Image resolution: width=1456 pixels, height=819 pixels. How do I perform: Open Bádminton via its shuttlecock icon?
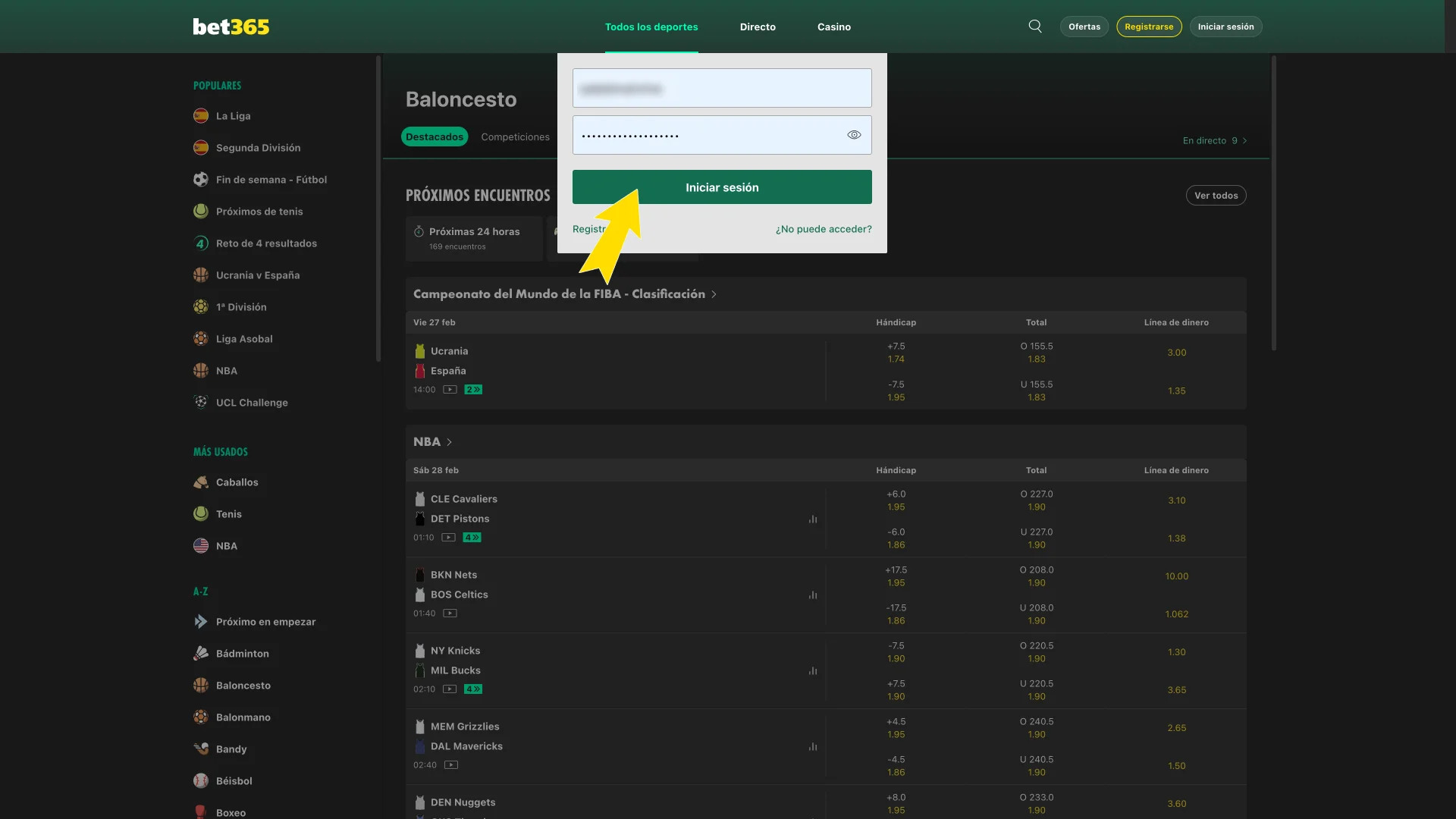(x=200, y=653)
